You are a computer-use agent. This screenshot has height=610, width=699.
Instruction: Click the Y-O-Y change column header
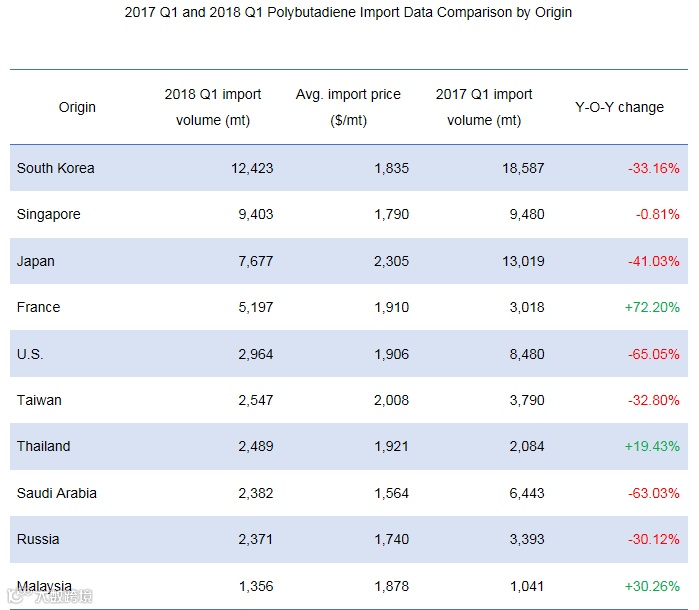(619, 107)
